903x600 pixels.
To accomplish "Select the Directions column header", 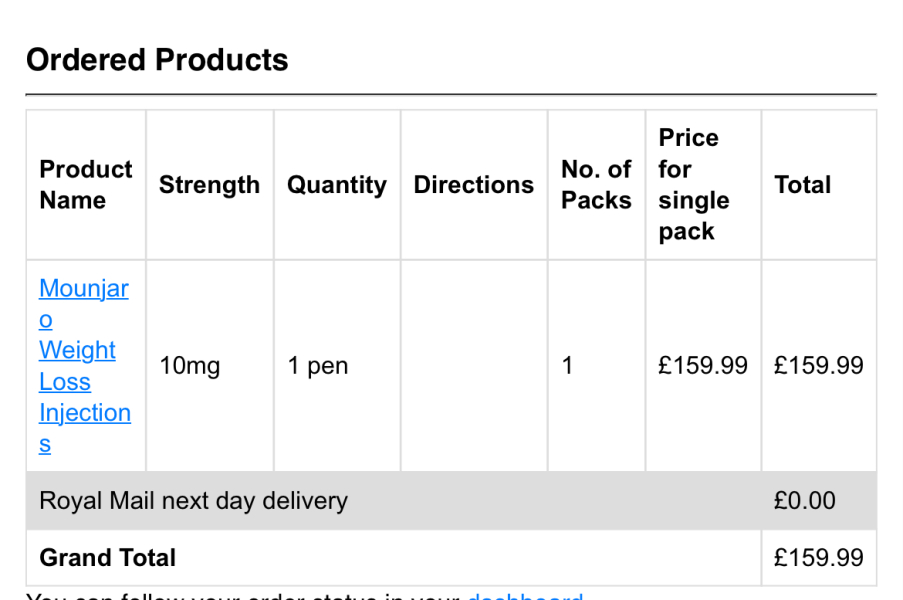I will [x=473, y=185].
